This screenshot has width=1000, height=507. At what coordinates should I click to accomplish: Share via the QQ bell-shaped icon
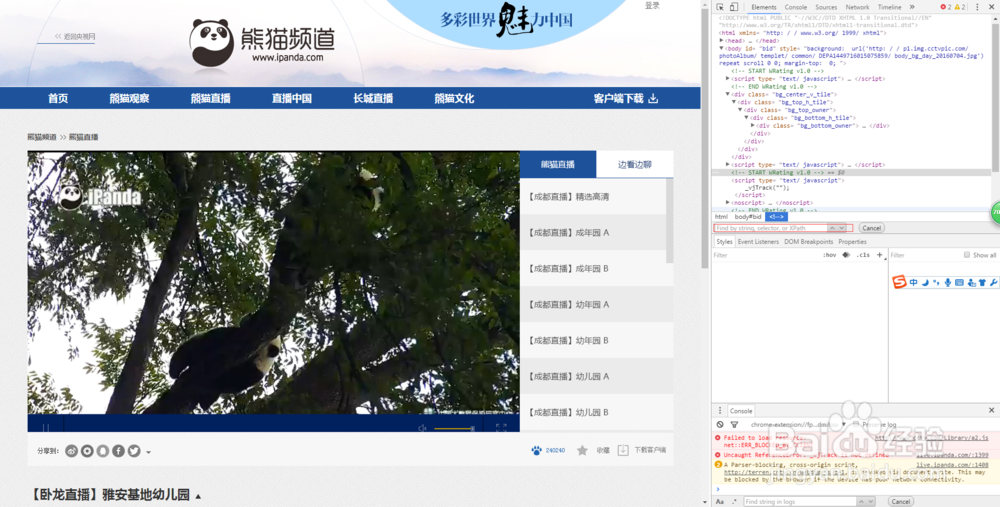click(x=103, y=451)
